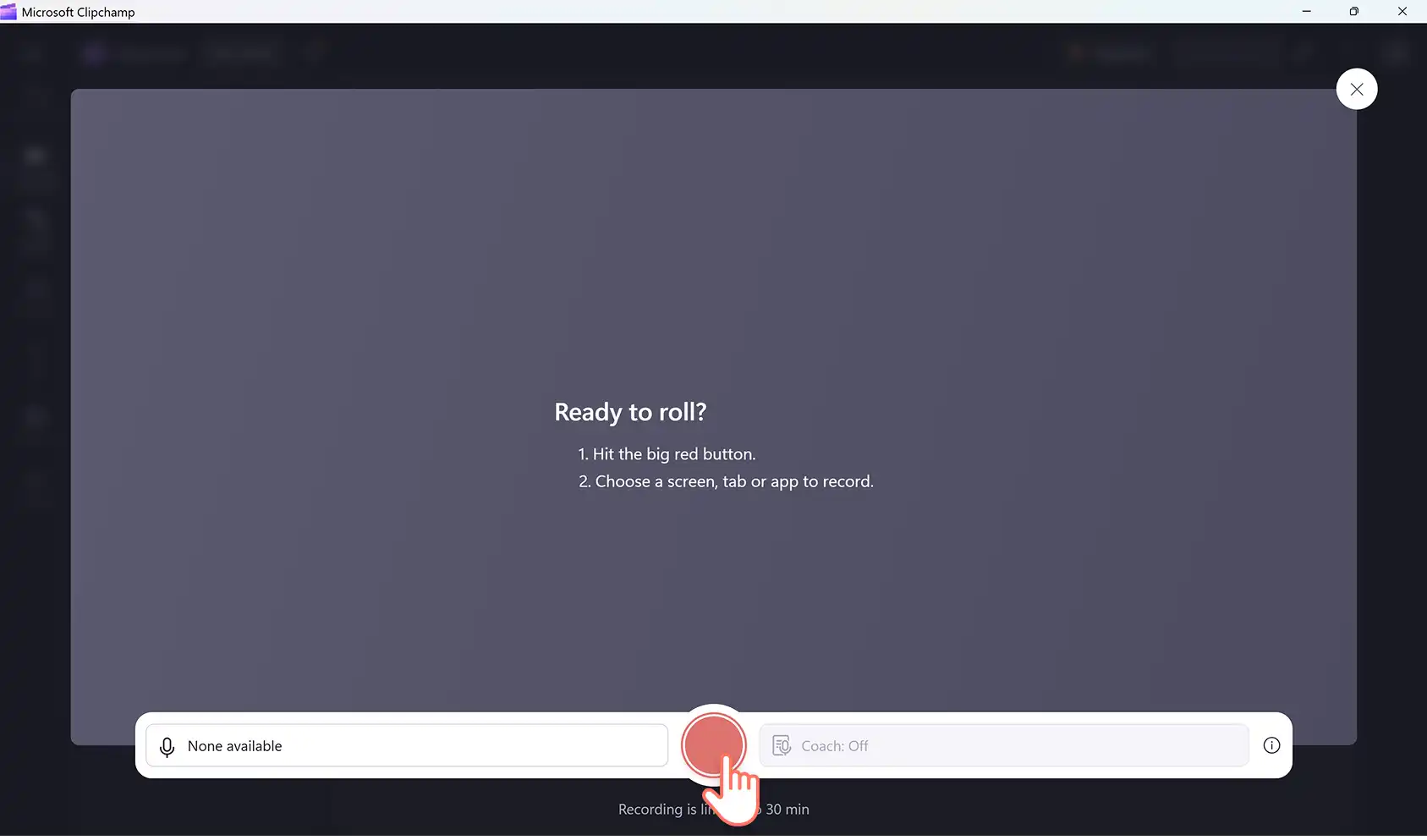Close the Microsoft Clipchamp application window
The height and width of the screenshot is (840, 1427).
point(1402,11)
